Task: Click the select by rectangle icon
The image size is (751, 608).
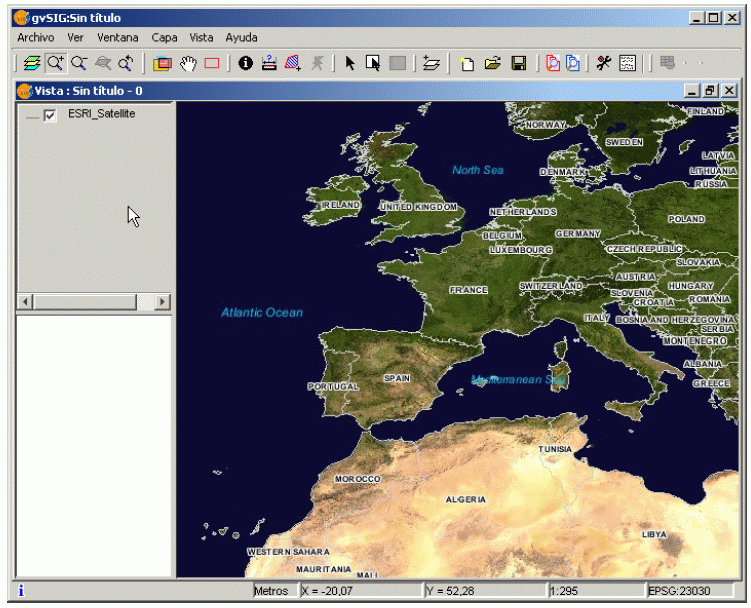Action: (x=373, y=63)
